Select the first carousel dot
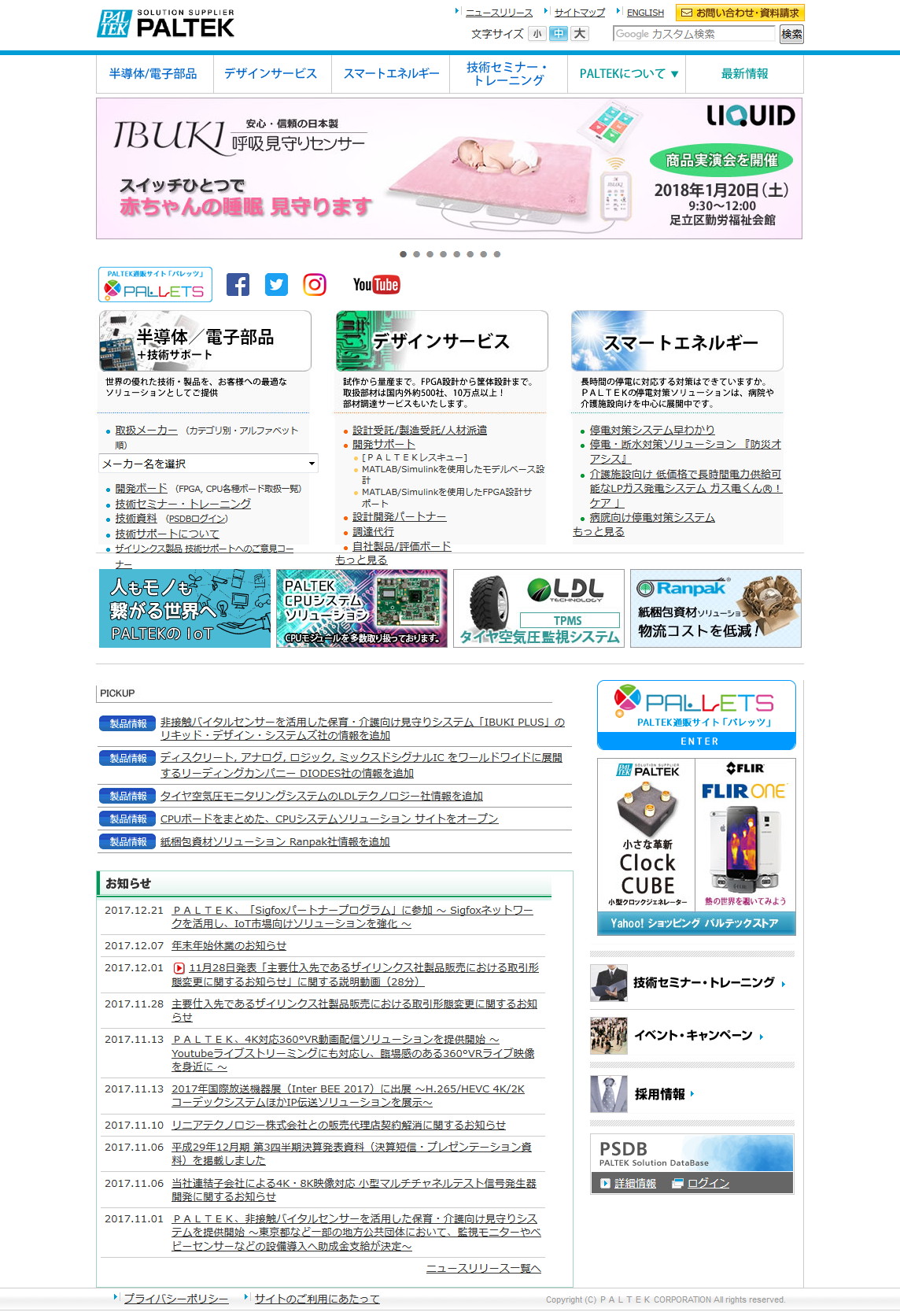 403,254
